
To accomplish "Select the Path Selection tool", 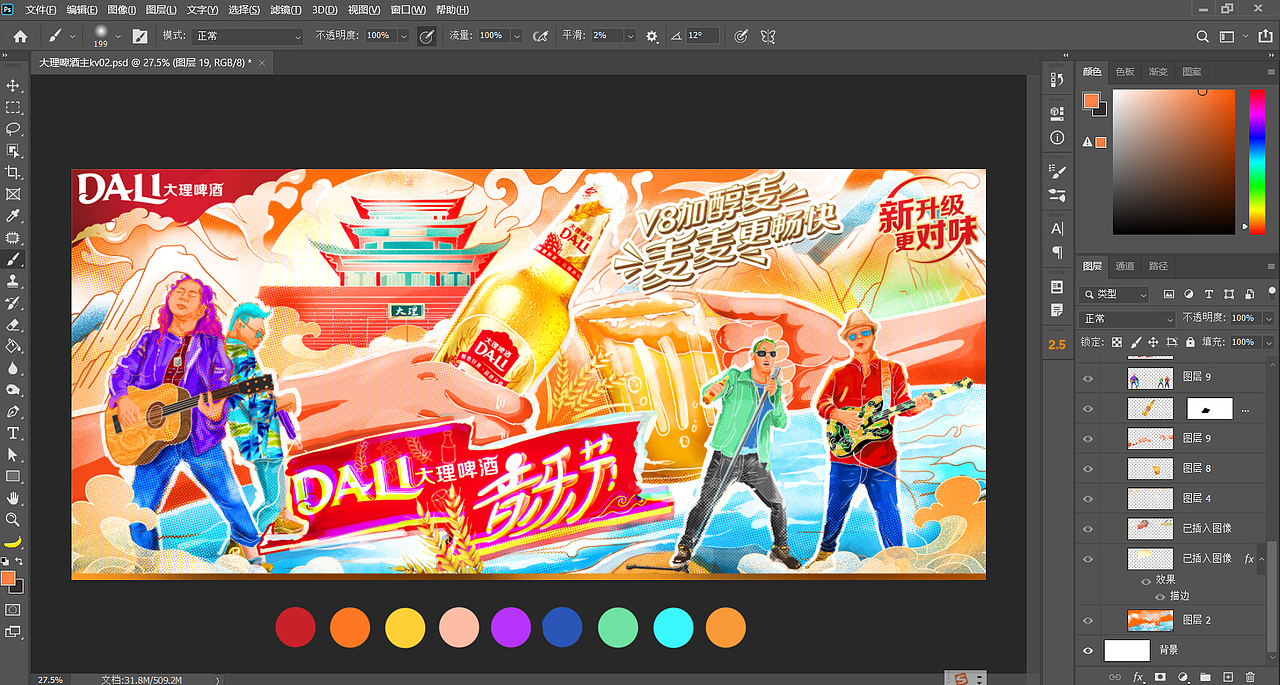I will click(x=14, y=454).
